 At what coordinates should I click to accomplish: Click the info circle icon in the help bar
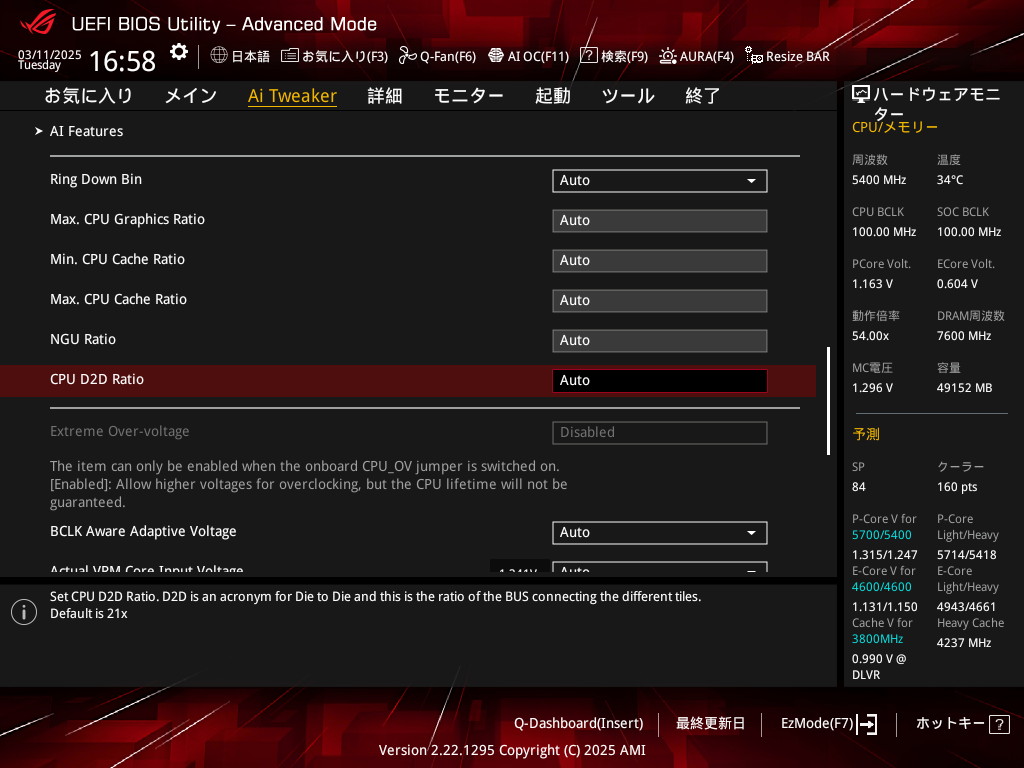tap(24, 612)
